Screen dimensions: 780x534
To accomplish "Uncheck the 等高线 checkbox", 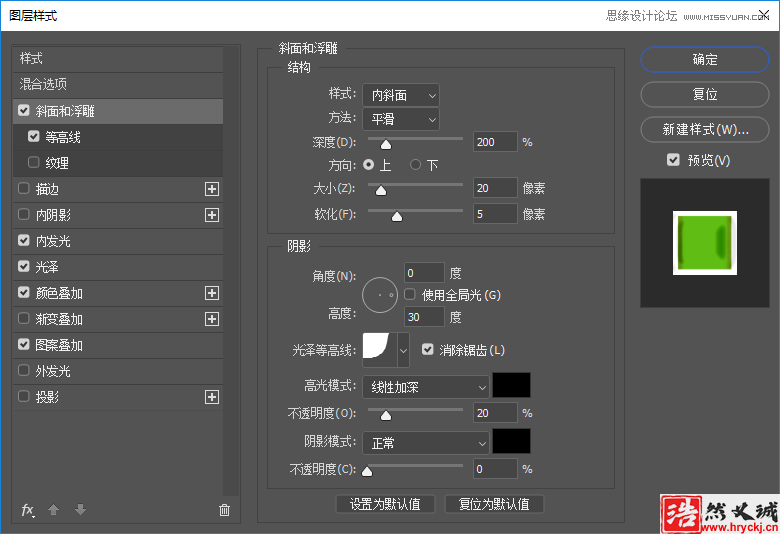I will click(33, 136).
